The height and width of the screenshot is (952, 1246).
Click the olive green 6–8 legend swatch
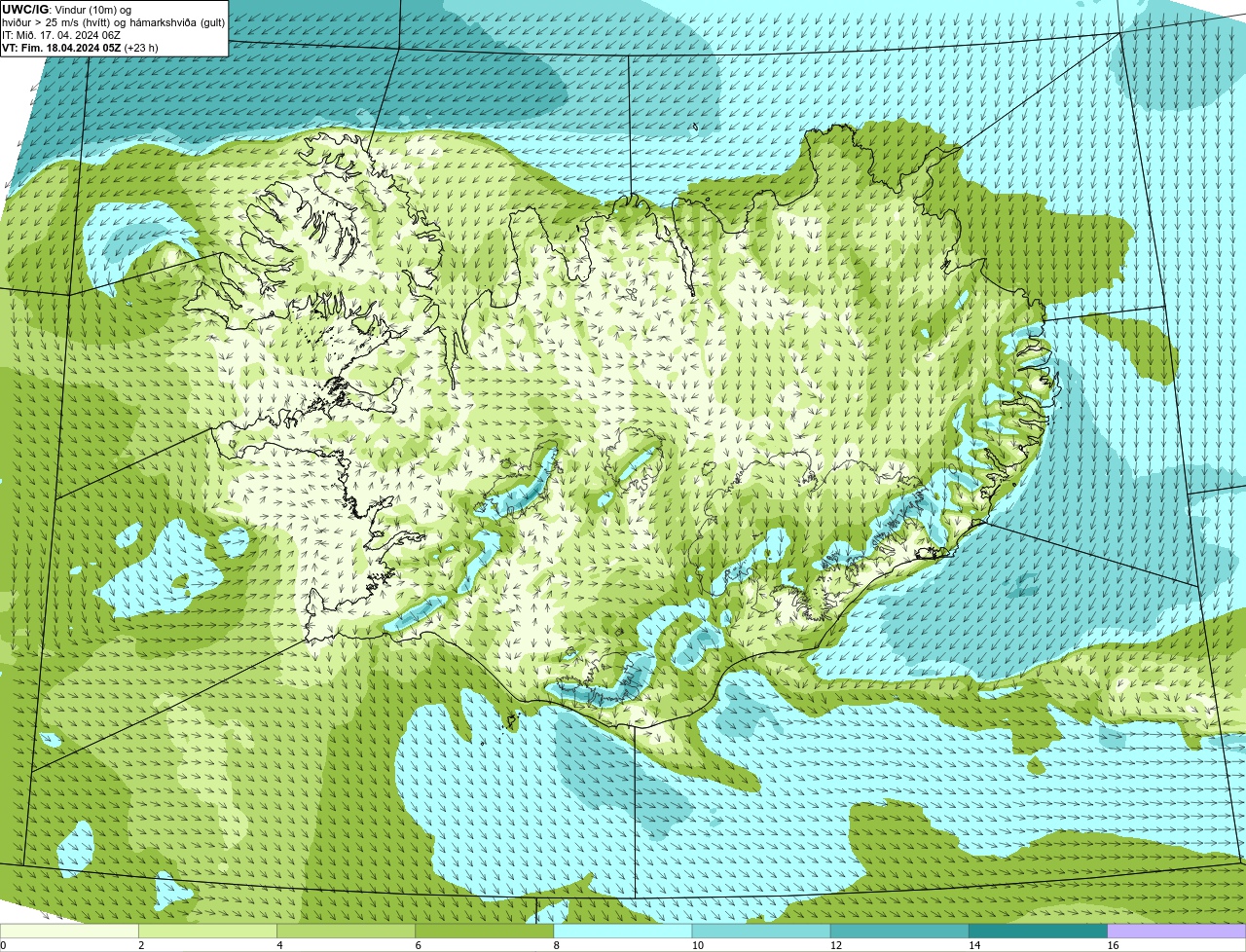point(484,931)
